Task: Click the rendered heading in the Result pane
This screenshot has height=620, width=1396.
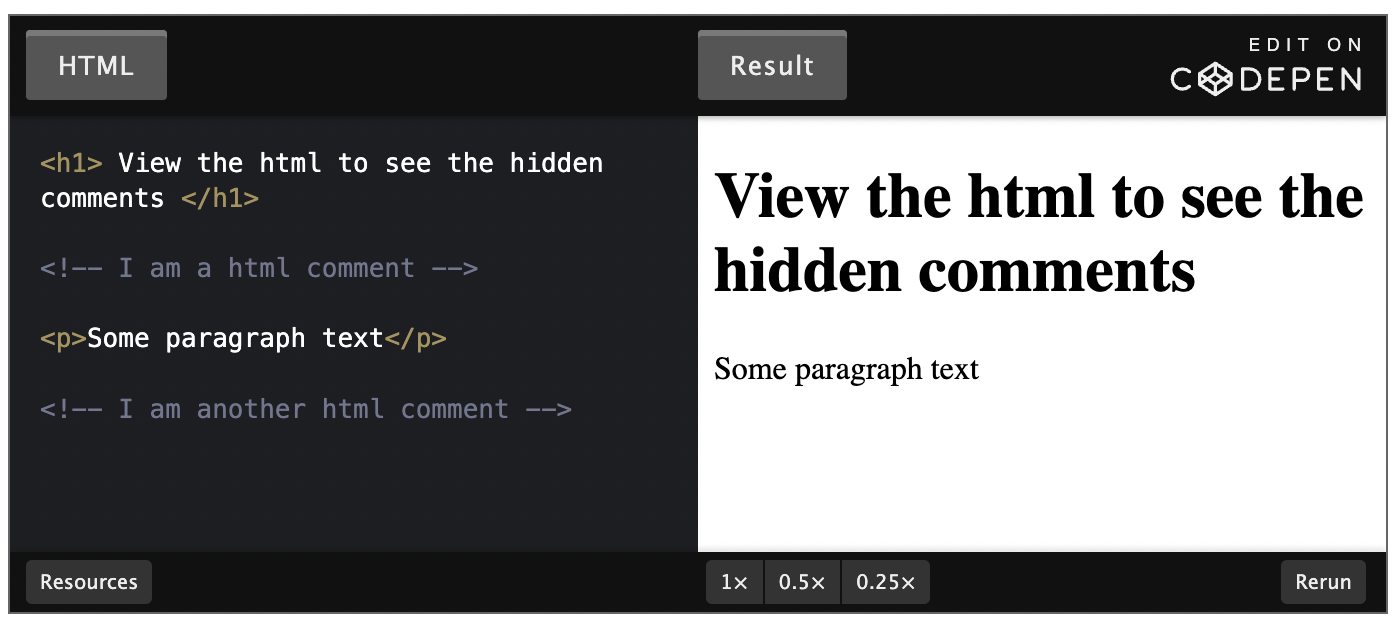Action: pyautogui.click(x=1038, y=232)
